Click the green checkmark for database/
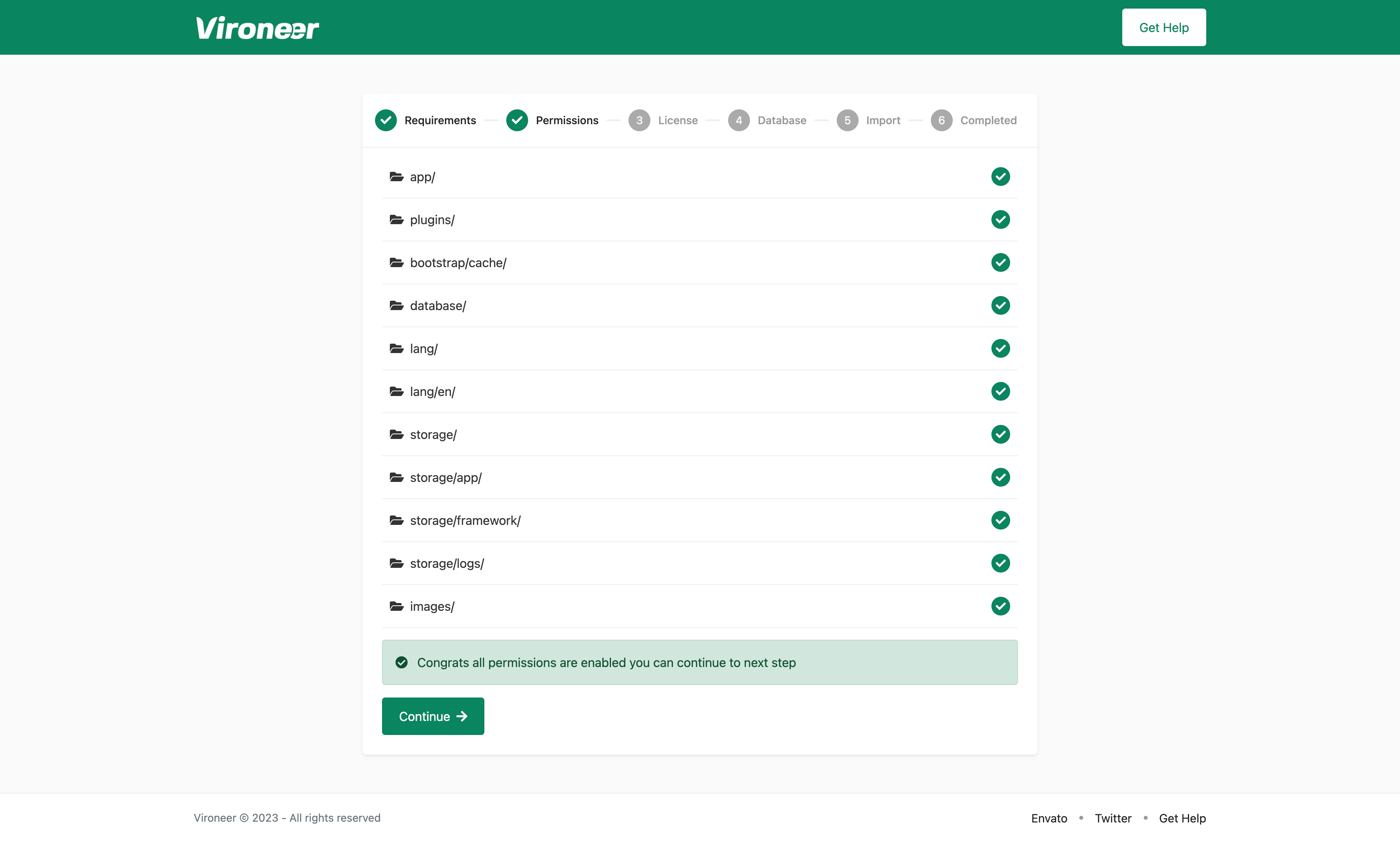This screenshot has height=842, width=1400. click(x=1000, y=305)
